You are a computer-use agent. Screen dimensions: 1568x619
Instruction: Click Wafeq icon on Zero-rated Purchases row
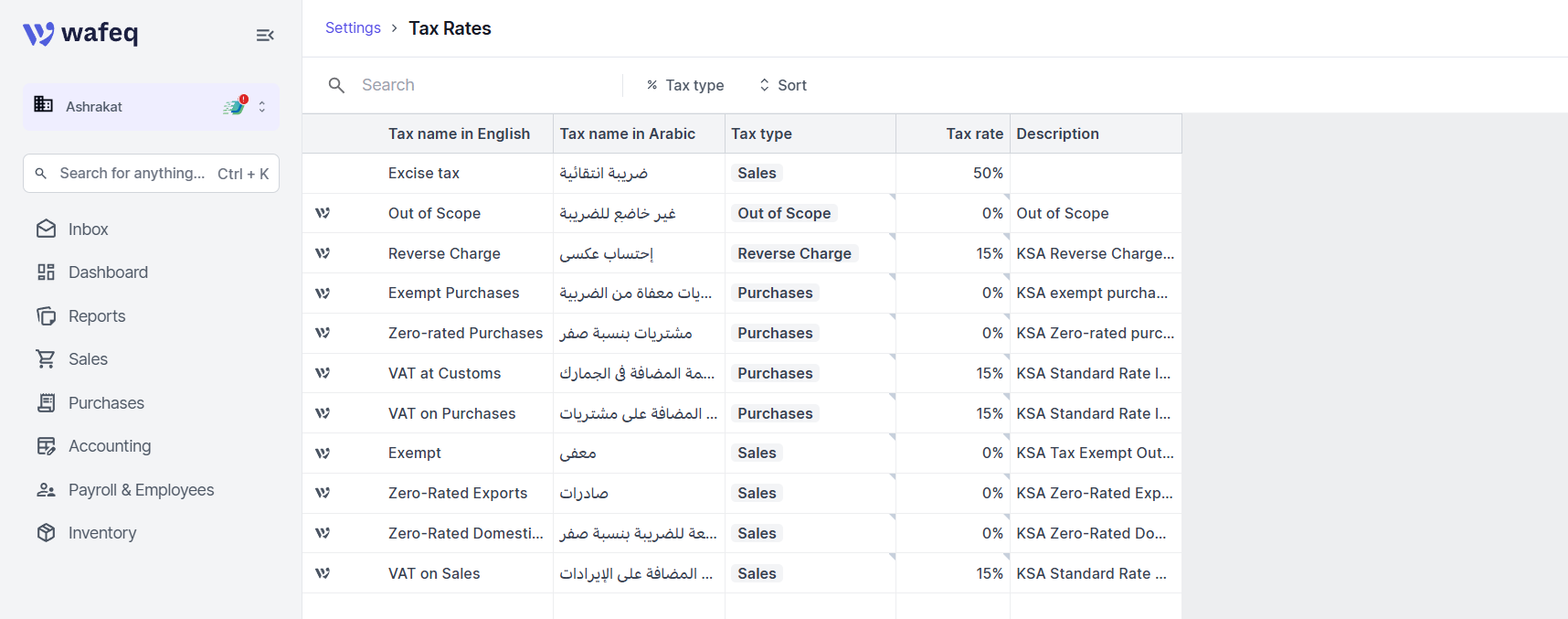323,333
